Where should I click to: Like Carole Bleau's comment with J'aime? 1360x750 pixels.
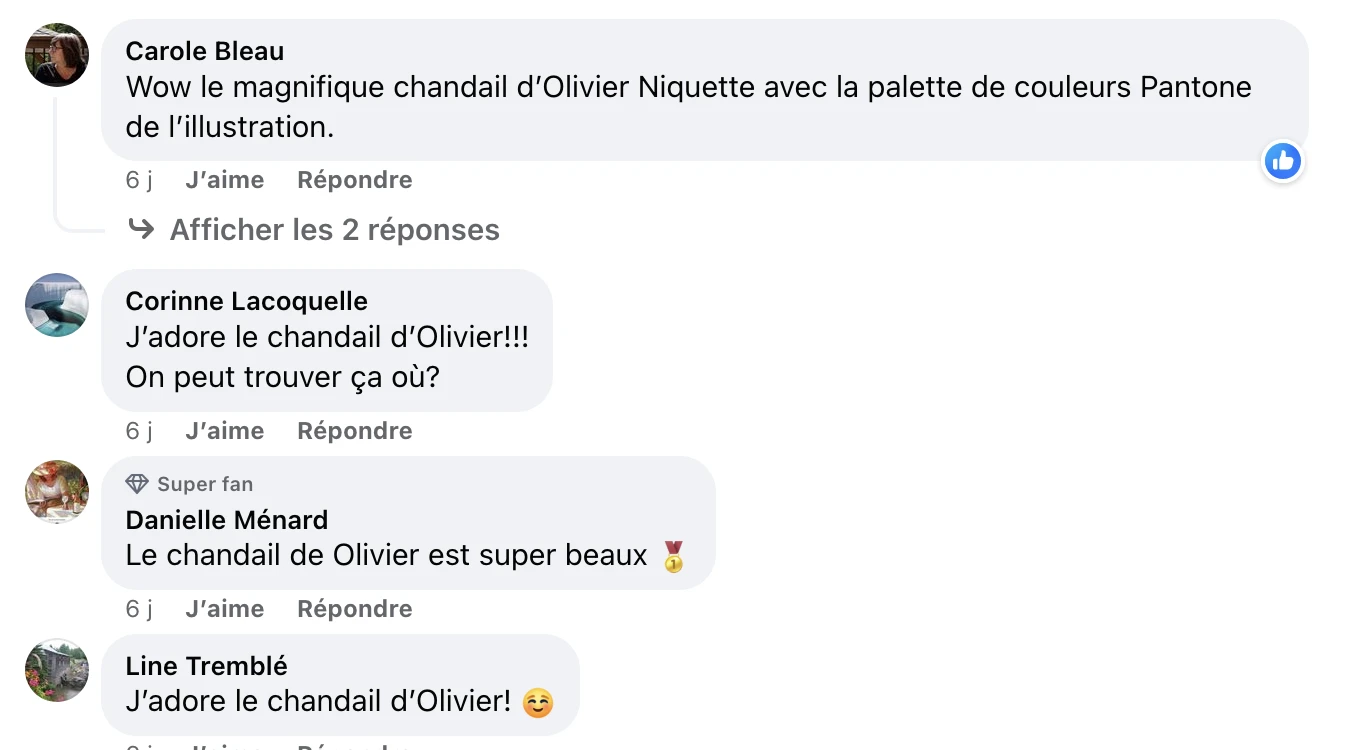click(x=225, y=180)
